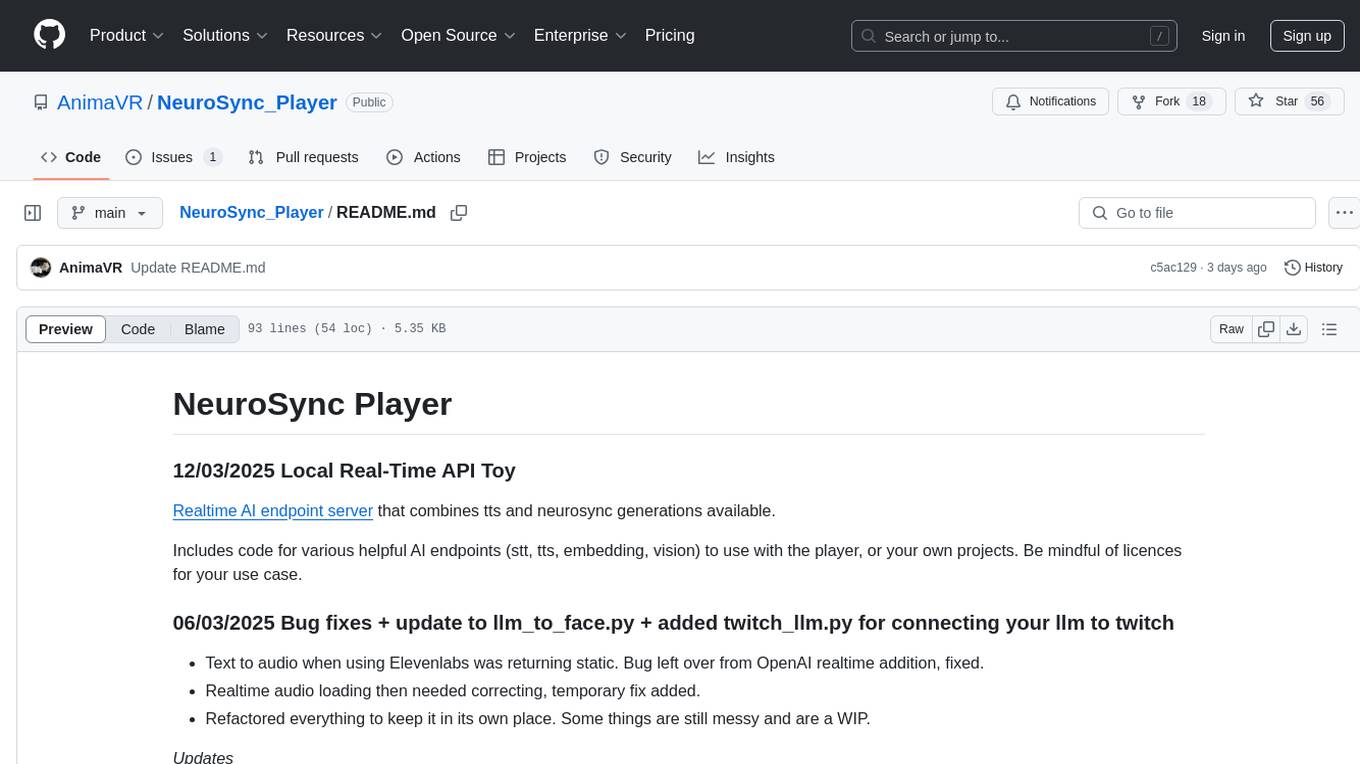Download the raw file
Image resolution: width=1360 pixels, height=764 pixels.
click(x=1293, y=329)
